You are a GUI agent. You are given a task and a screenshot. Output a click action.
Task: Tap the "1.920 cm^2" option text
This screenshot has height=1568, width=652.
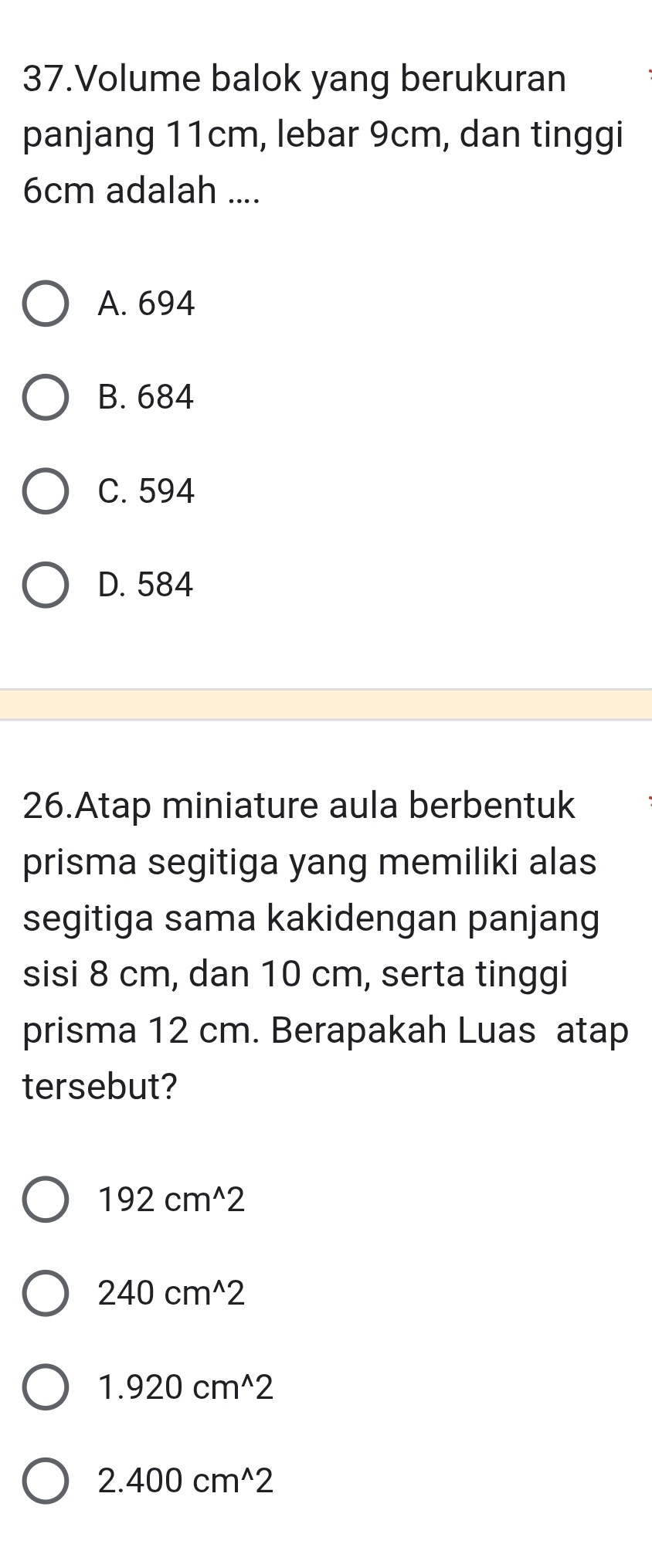point(185,1387)
